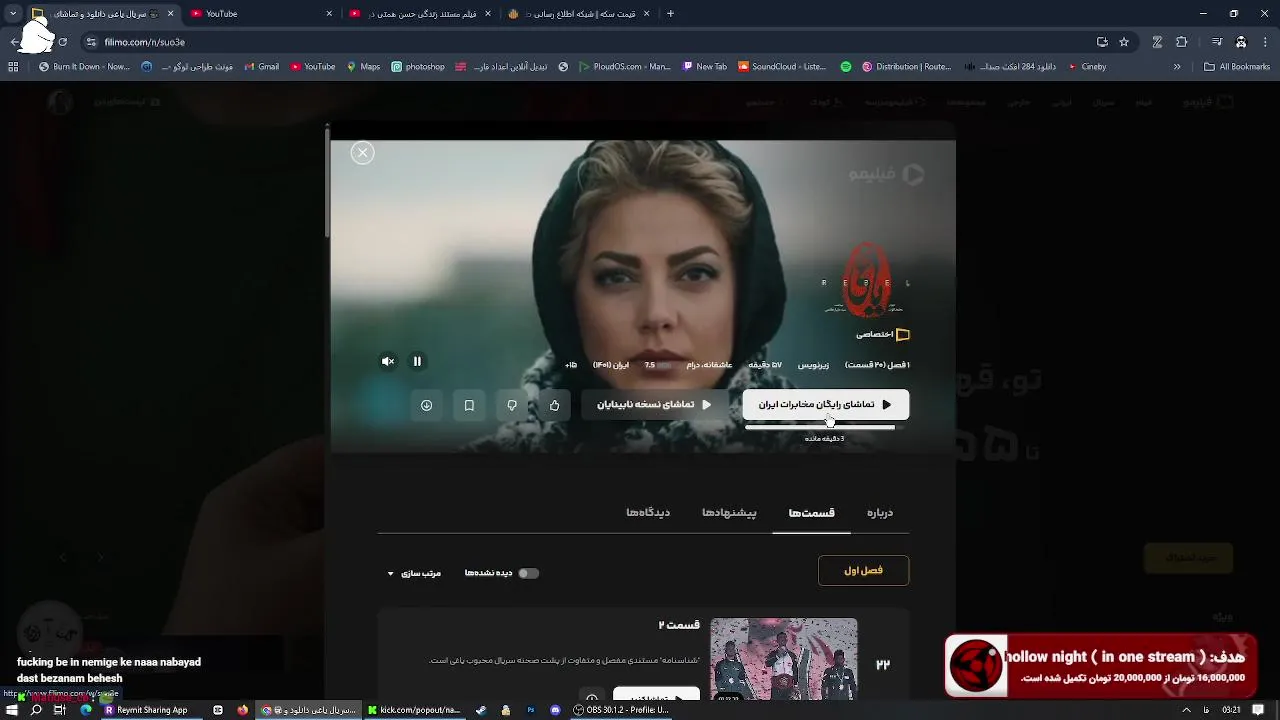This screenshot has width=1280, height=720.
Task: Open the Maps bookmark
Action: point(363,67)
